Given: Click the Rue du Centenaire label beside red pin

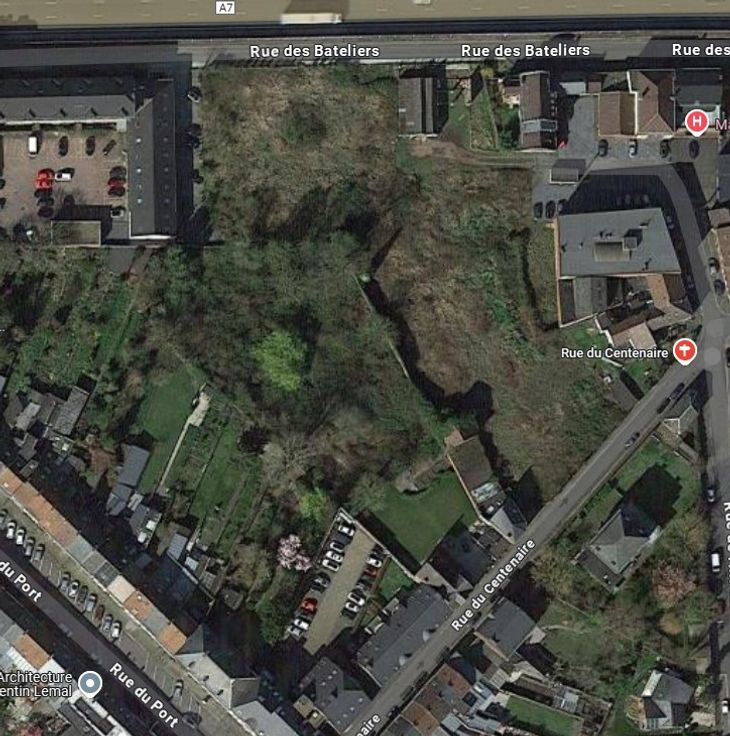Looking at the screenshot, I should (615, 353).
